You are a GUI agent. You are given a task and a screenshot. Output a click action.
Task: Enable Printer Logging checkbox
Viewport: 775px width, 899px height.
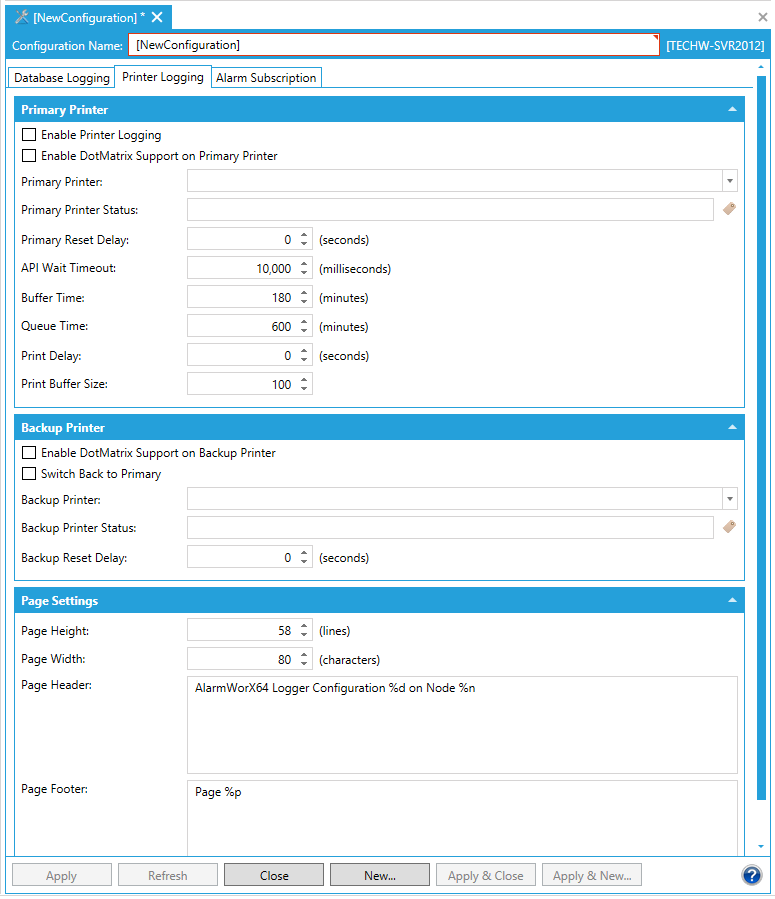(29, 135)
